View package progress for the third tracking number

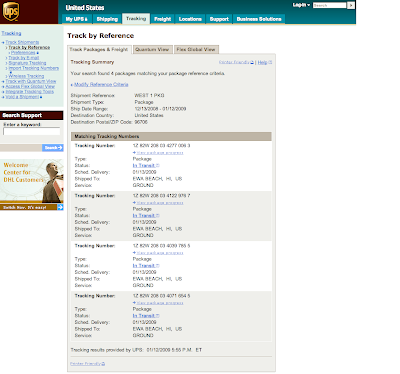click(x=159, y=253)
